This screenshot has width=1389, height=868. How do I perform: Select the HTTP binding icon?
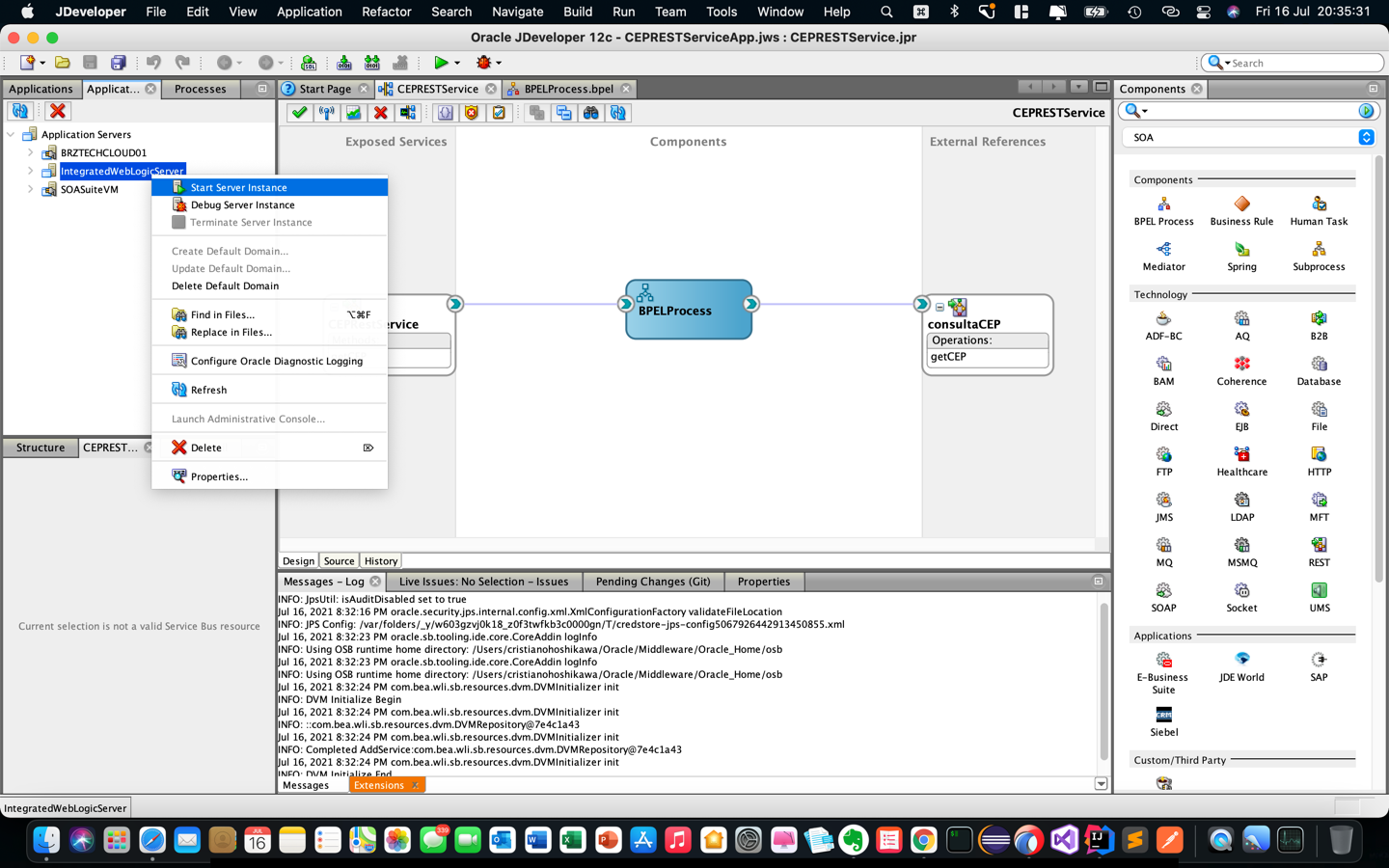pos(1319,454)
